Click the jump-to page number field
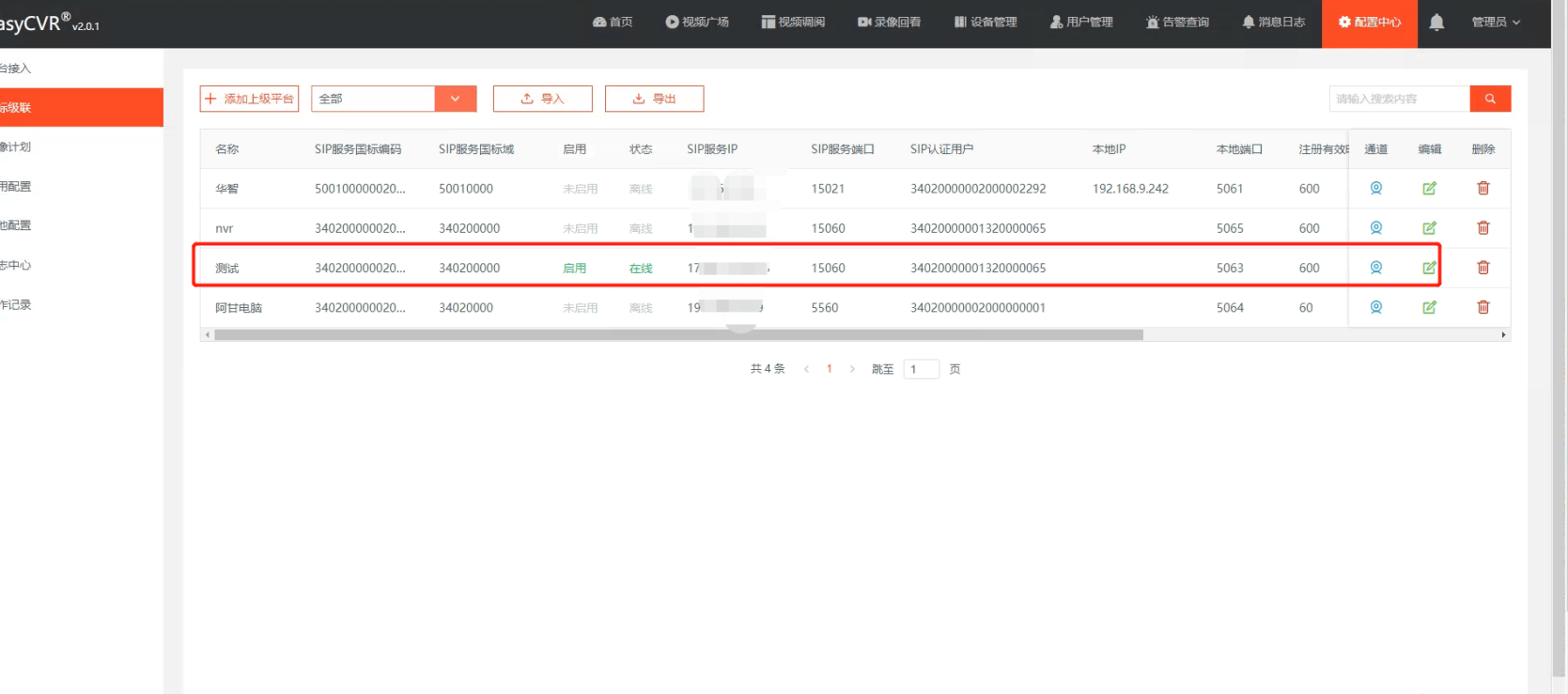1568x694 pixels. pos(921,369)
